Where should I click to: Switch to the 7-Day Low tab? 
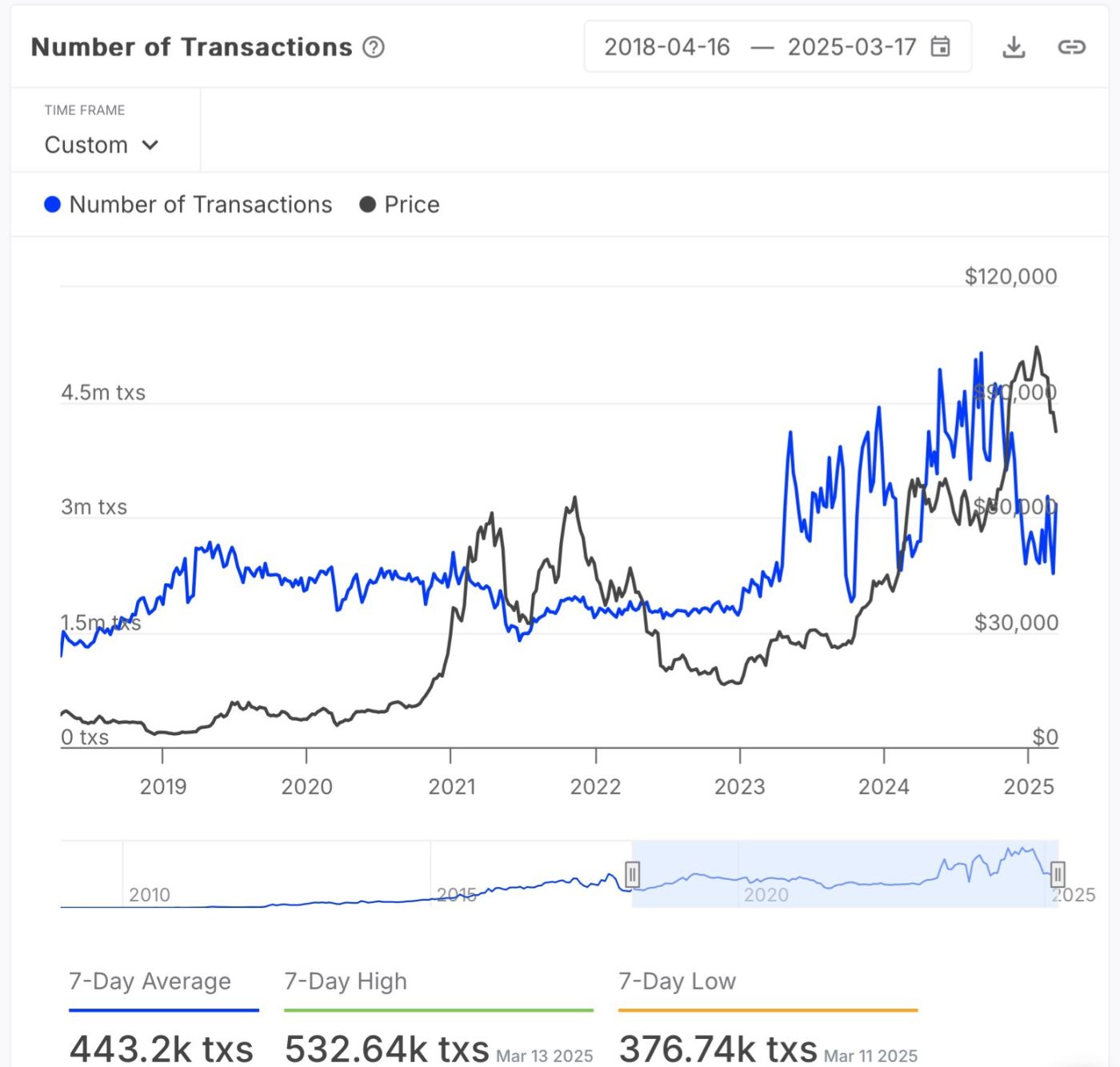pyautogui.click(x=677, y=981)
